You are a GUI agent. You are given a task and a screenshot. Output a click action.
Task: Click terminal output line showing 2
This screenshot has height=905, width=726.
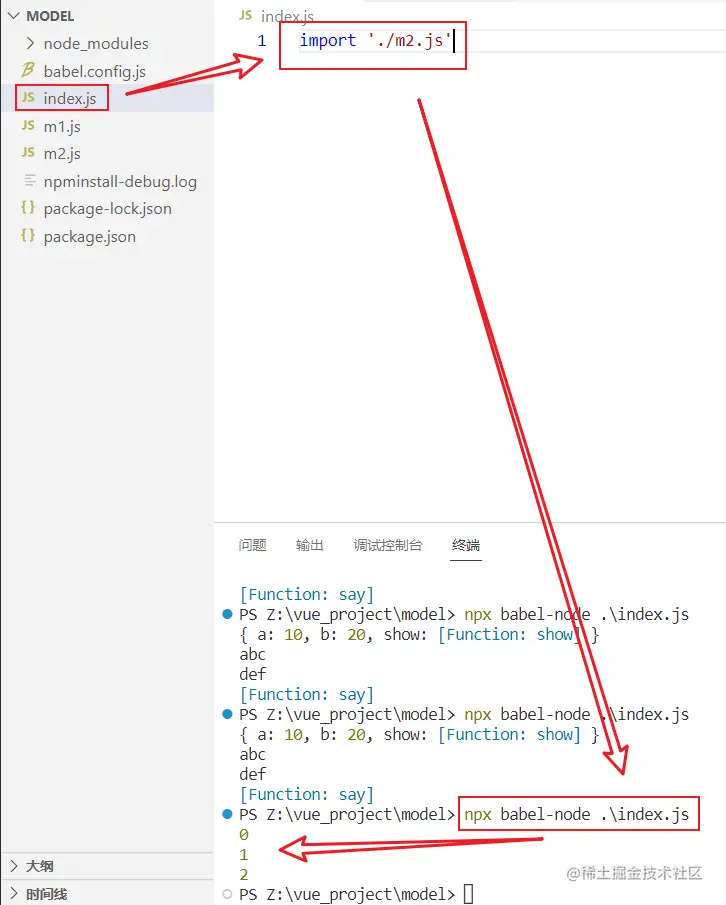244,874
